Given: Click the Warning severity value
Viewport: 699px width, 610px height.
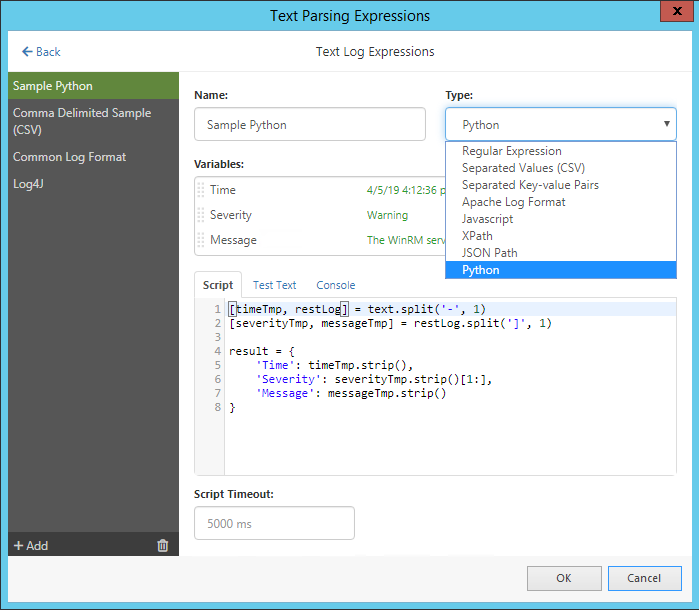Looking at the screenshot, I should 387,215.
